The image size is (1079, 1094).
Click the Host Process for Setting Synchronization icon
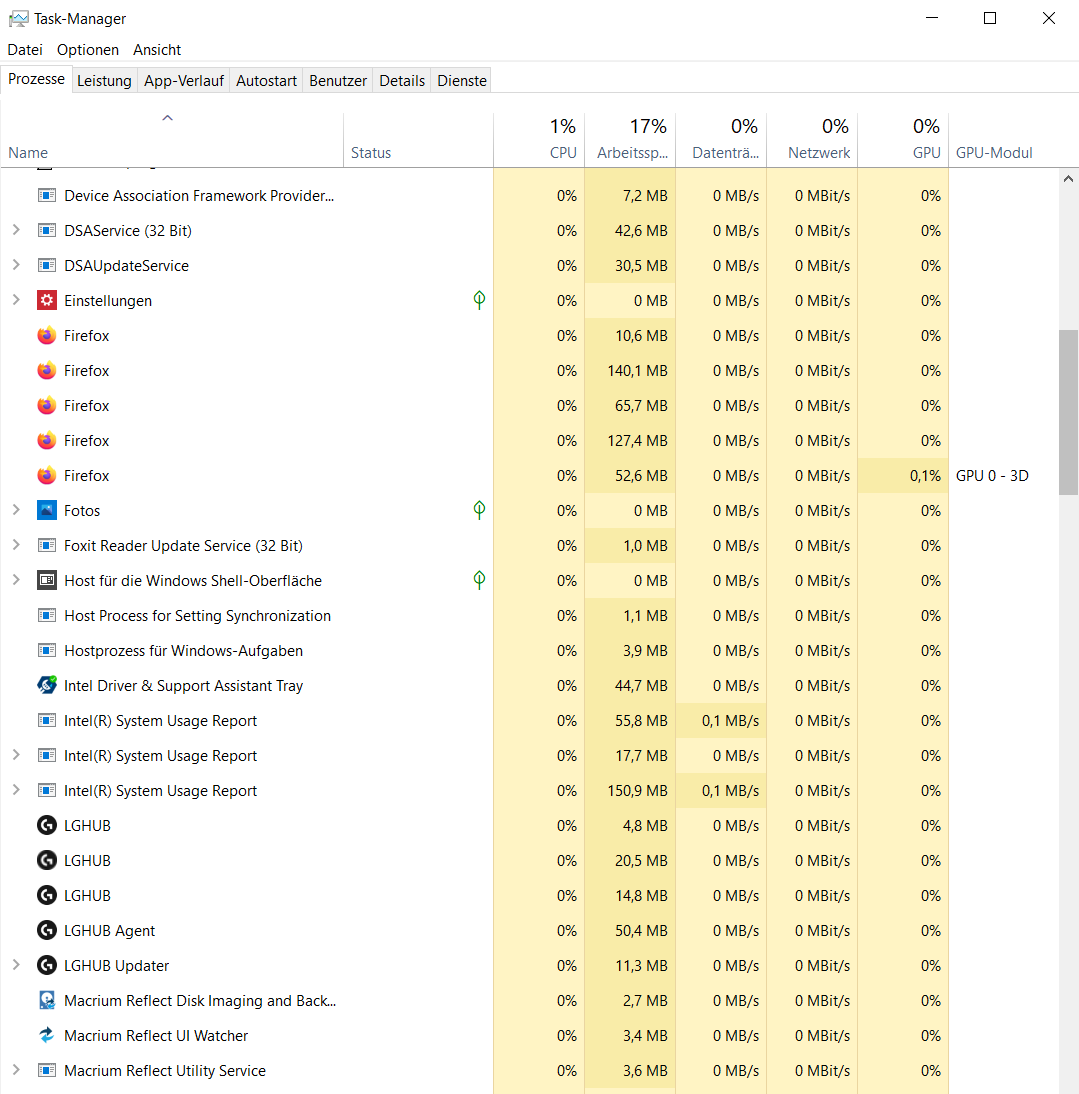coord(47,615)
